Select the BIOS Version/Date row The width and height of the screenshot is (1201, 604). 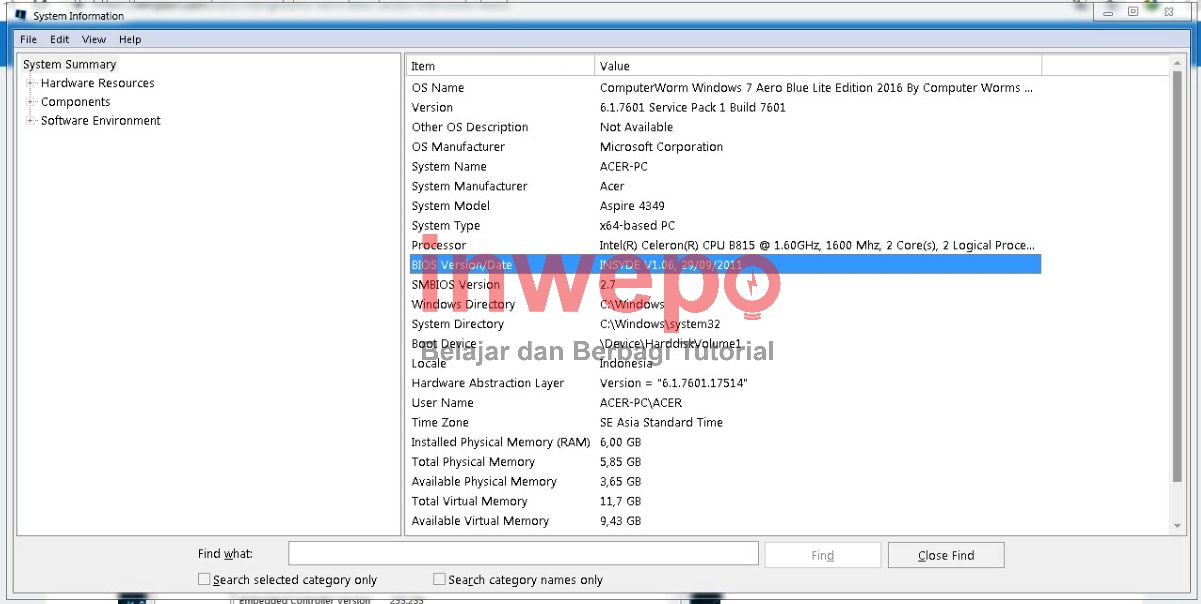pyautogui.click(x=724, y=265)
